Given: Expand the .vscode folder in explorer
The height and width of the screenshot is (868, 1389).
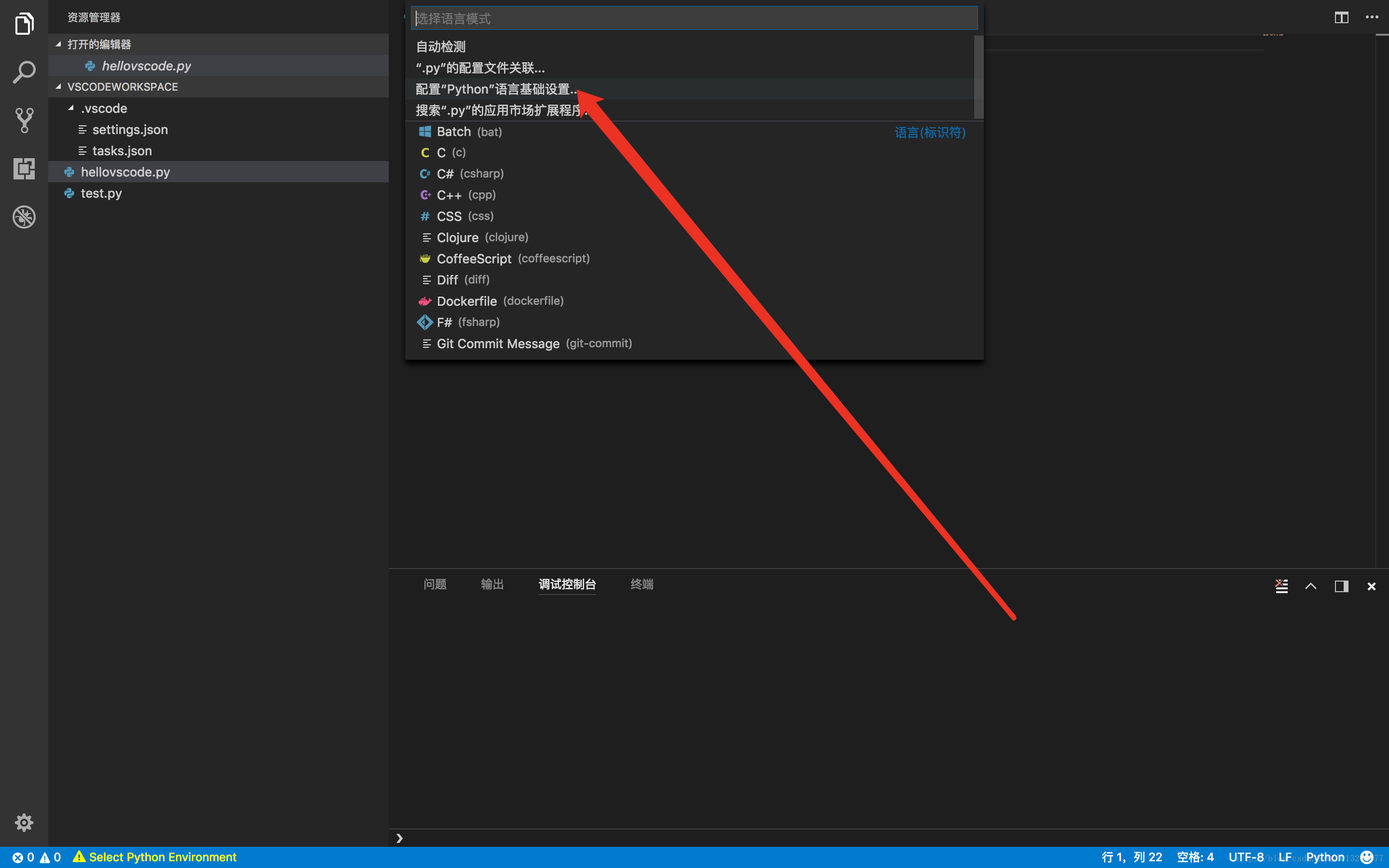Looking at the screenshot, I should pyautogui.click(x=100, y=108).
